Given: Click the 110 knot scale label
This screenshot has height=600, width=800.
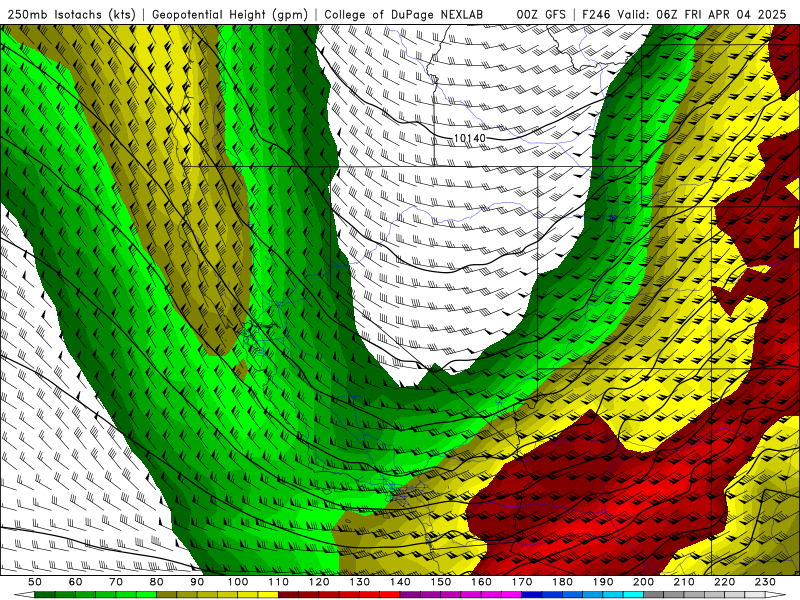Looking at the screenshot, I should [x=279, y=582].
